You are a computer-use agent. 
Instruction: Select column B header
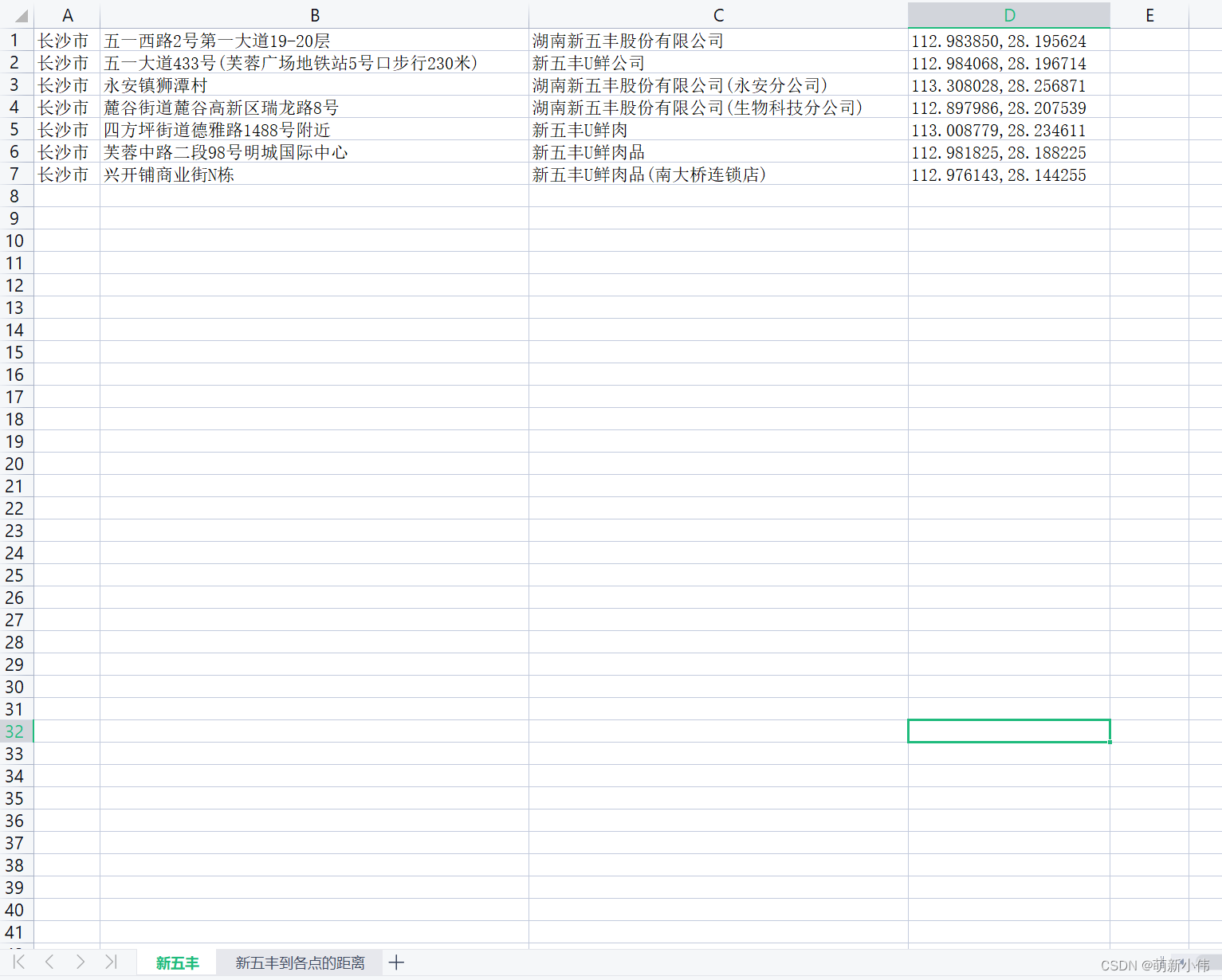(315, 15)
